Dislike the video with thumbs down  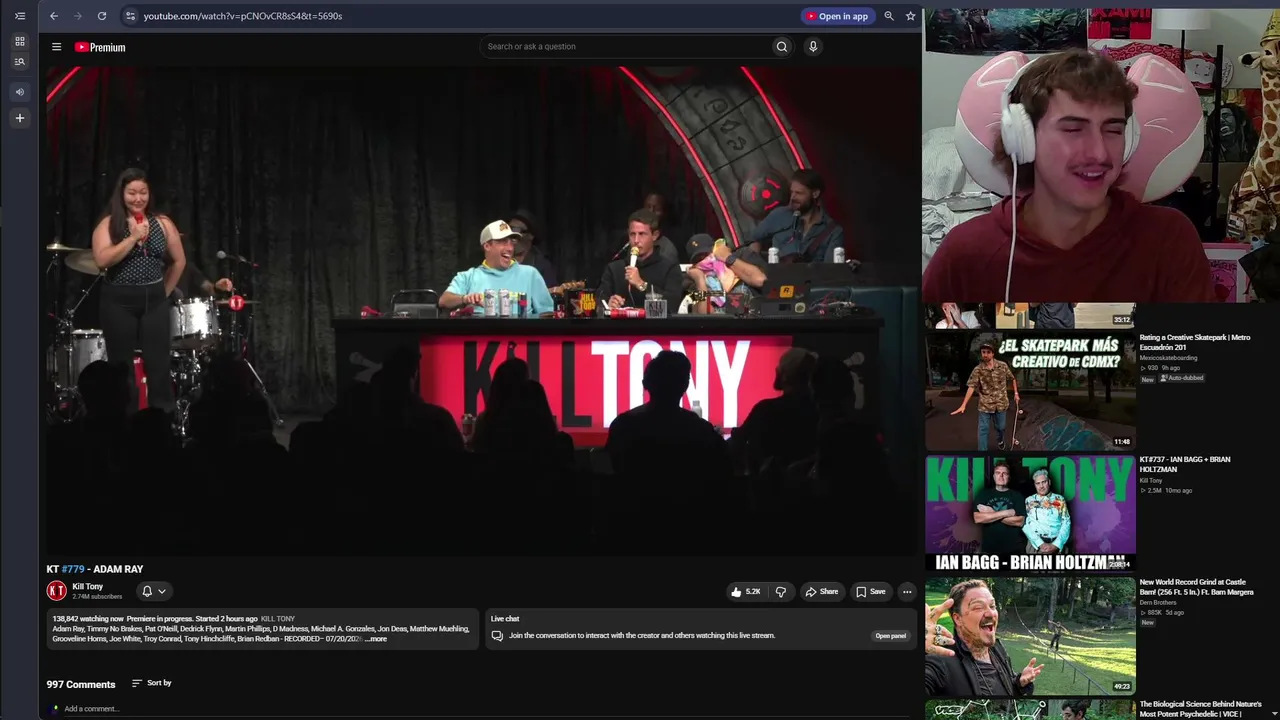tap(781, 592)
